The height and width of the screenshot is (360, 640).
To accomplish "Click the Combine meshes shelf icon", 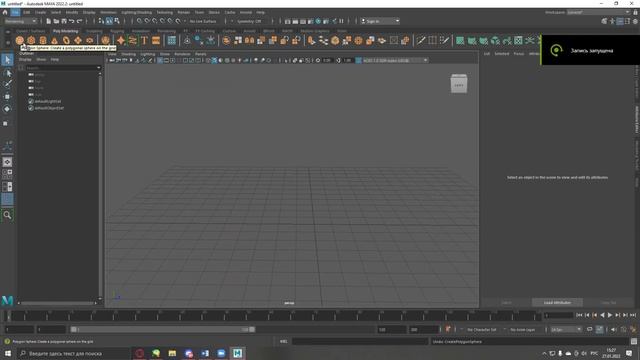I will coord(226,40).
